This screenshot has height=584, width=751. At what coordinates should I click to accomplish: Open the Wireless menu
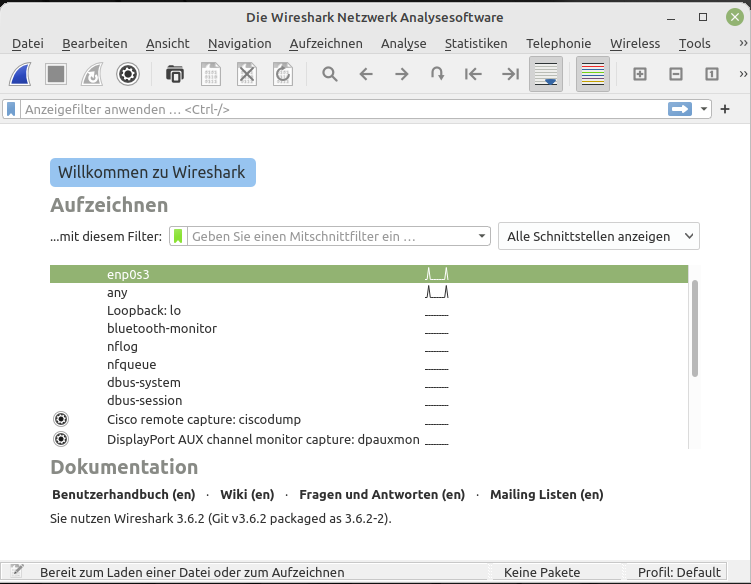[635, 44]
